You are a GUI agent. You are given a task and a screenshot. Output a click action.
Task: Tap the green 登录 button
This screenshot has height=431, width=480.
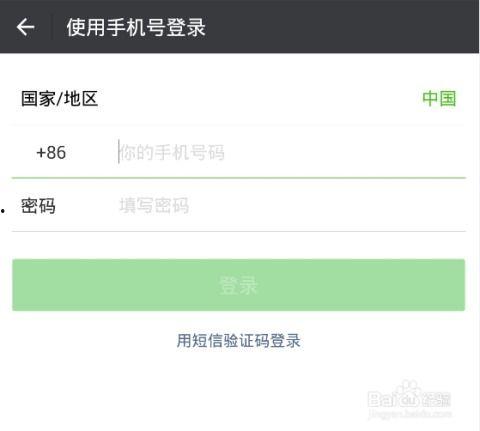coord(239,285)
